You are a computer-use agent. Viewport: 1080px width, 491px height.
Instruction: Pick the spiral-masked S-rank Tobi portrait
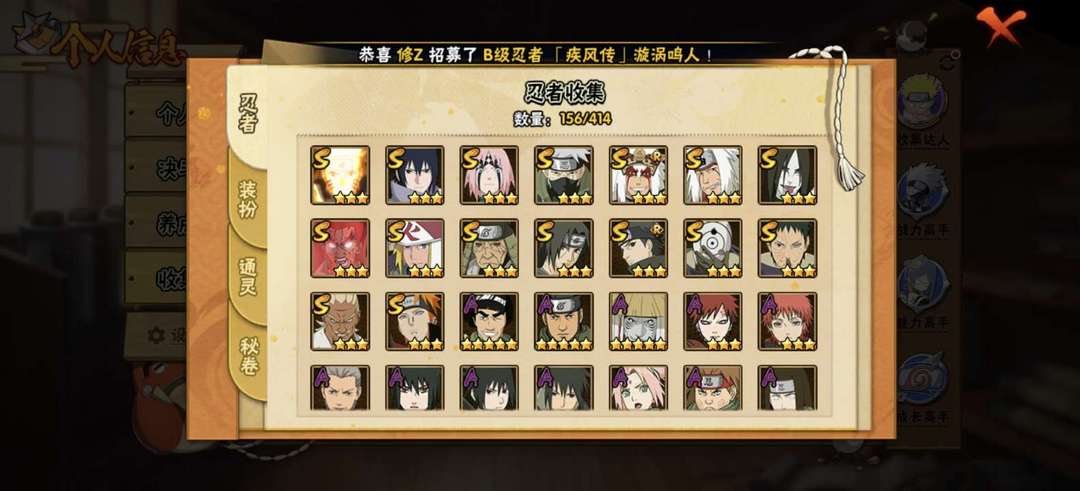(713, 248)
